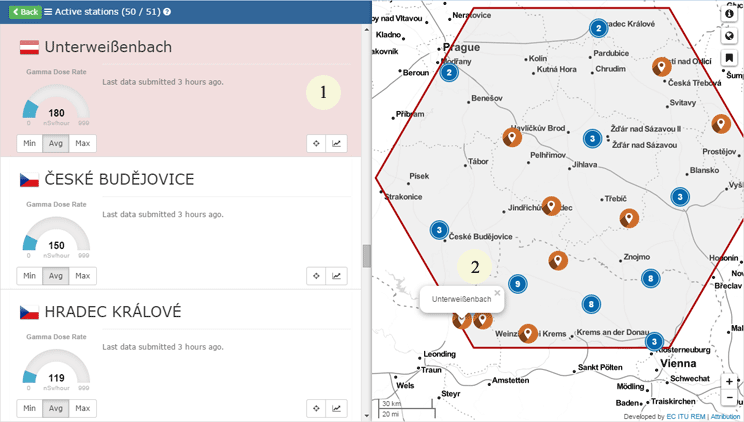Select Min for the HRADEC KRÁLOVÉ gauge
744x422 pixels.
point(29,408)
